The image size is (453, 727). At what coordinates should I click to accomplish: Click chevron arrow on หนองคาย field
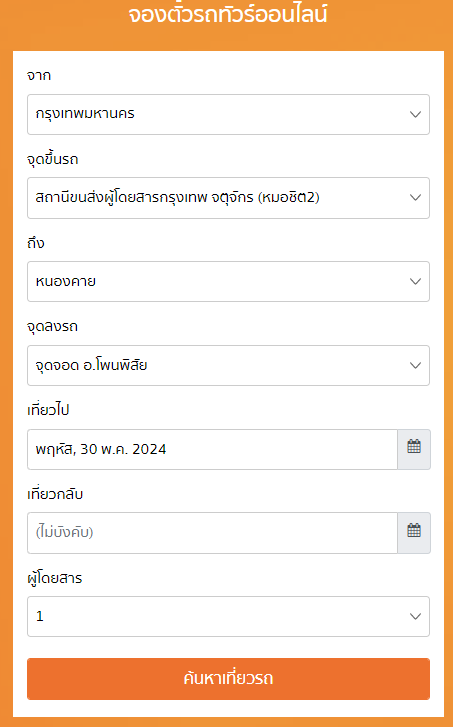[415, 281]
